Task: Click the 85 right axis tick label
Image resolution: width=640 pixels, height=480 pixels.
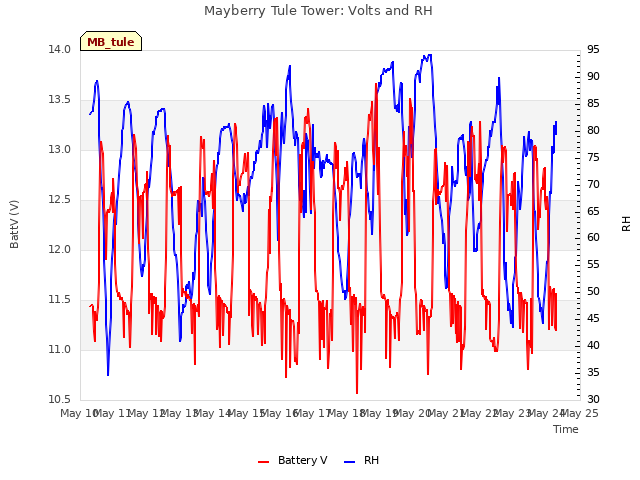Action: [593, 103]
